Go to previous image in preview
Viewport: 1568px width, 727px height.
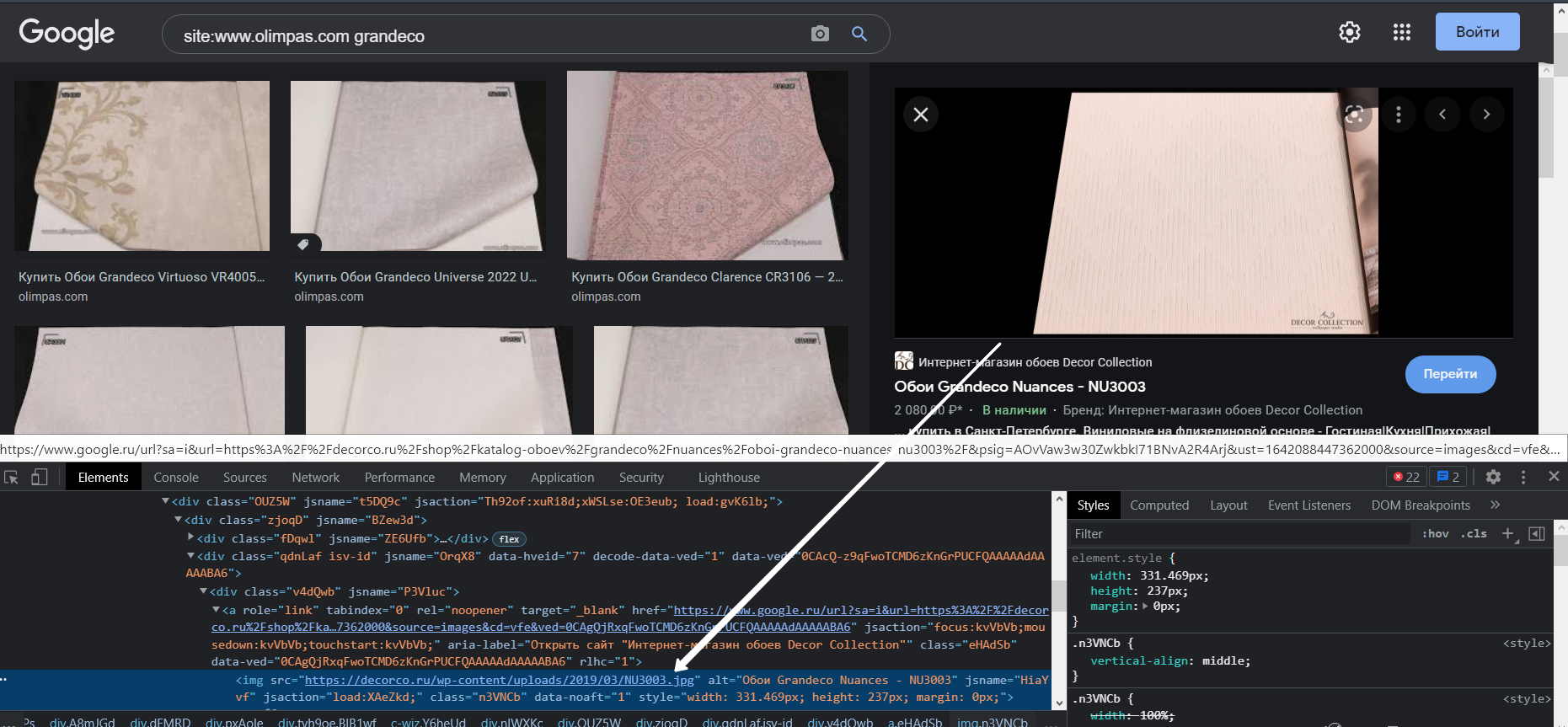(1442, 115)
